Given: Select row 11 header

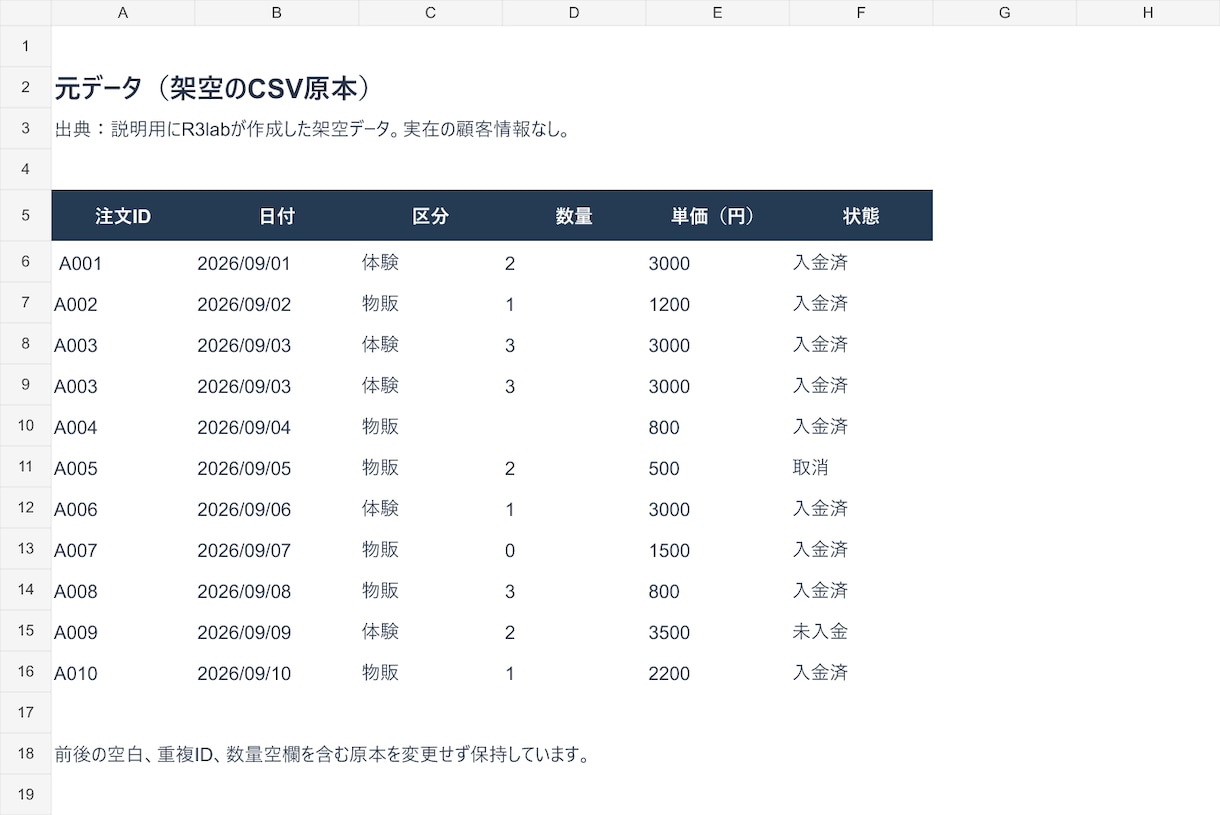Looking at the screenshot, I should pyautogui.click(x=26, y=467).
